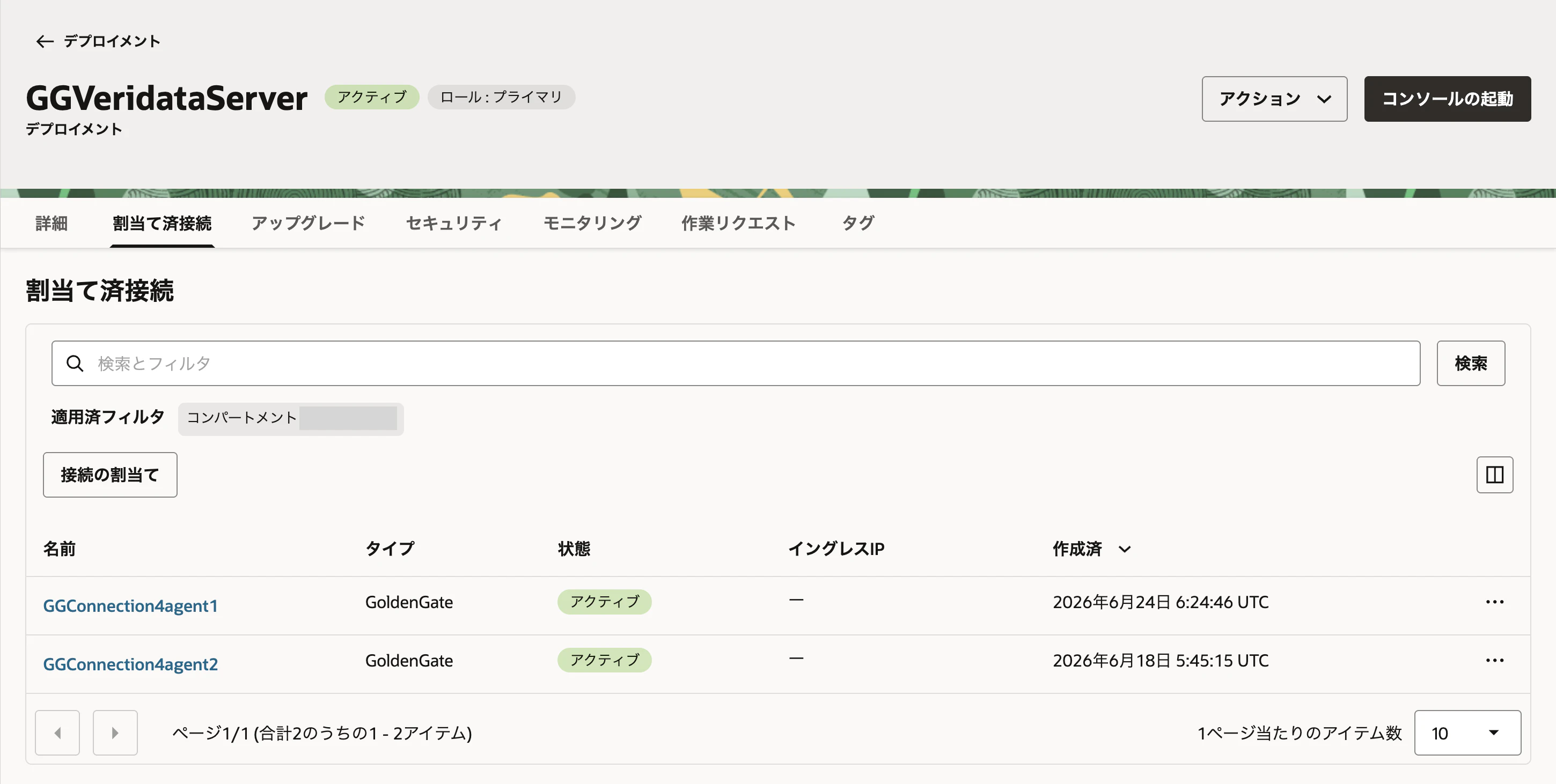The height and width of the screenshot is (784, 1556).
Task: Click the date 2026年6月24日 6:24:46 UTC
Action: [1161, 602]
